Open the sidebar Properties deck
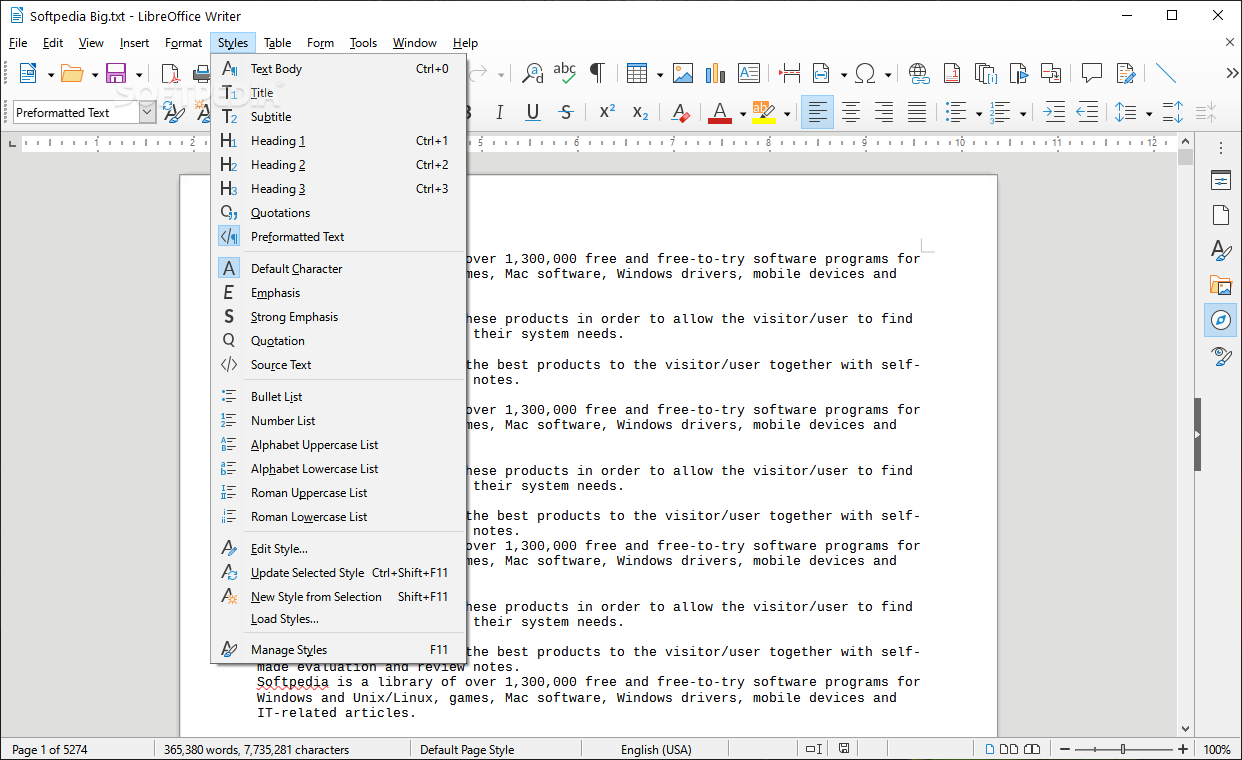 point(1221,181)
